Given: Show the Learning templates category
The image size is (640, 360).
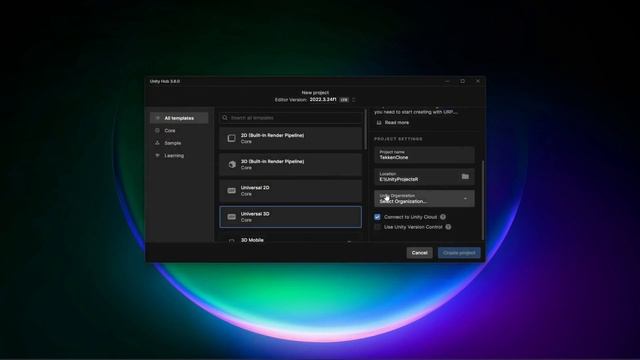Looking at the screenshot, I should (x=174, y=156).
